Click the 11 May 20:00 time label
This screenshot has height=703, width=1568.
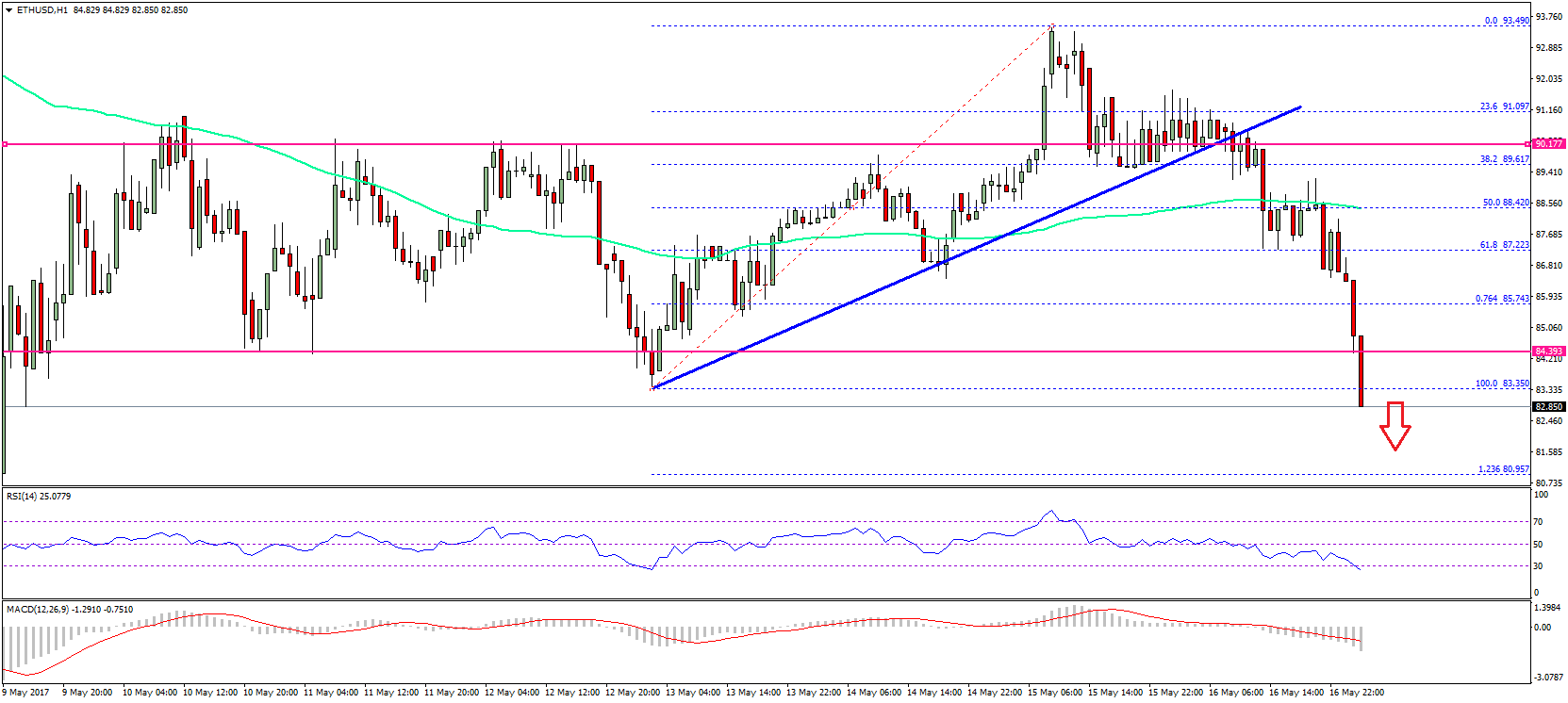click(452, 693)
